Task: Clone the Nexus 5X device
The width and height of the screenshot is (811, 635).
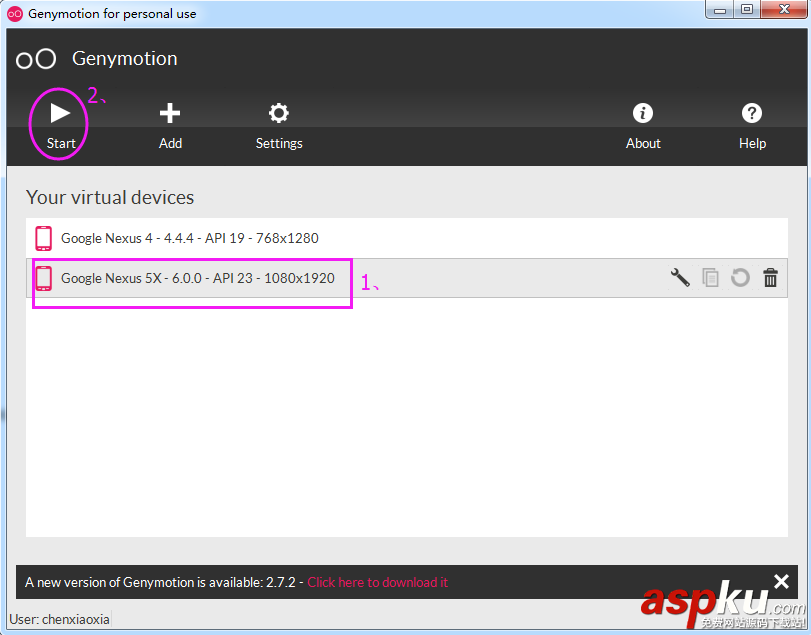Action: click(710, 278)
